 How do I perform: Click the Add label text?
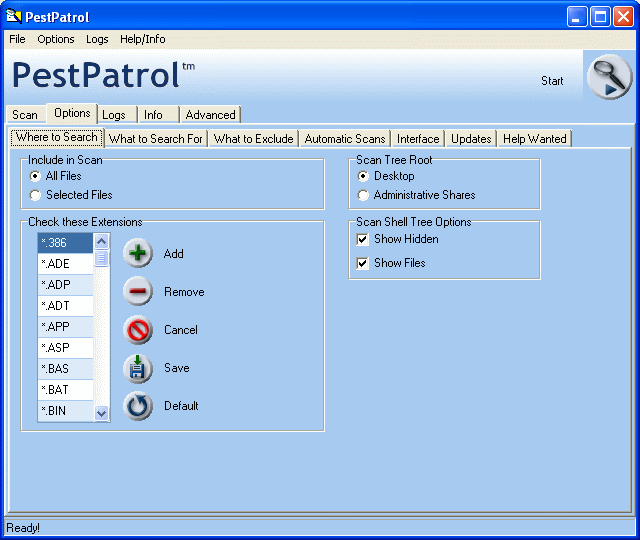click(173, 254)
